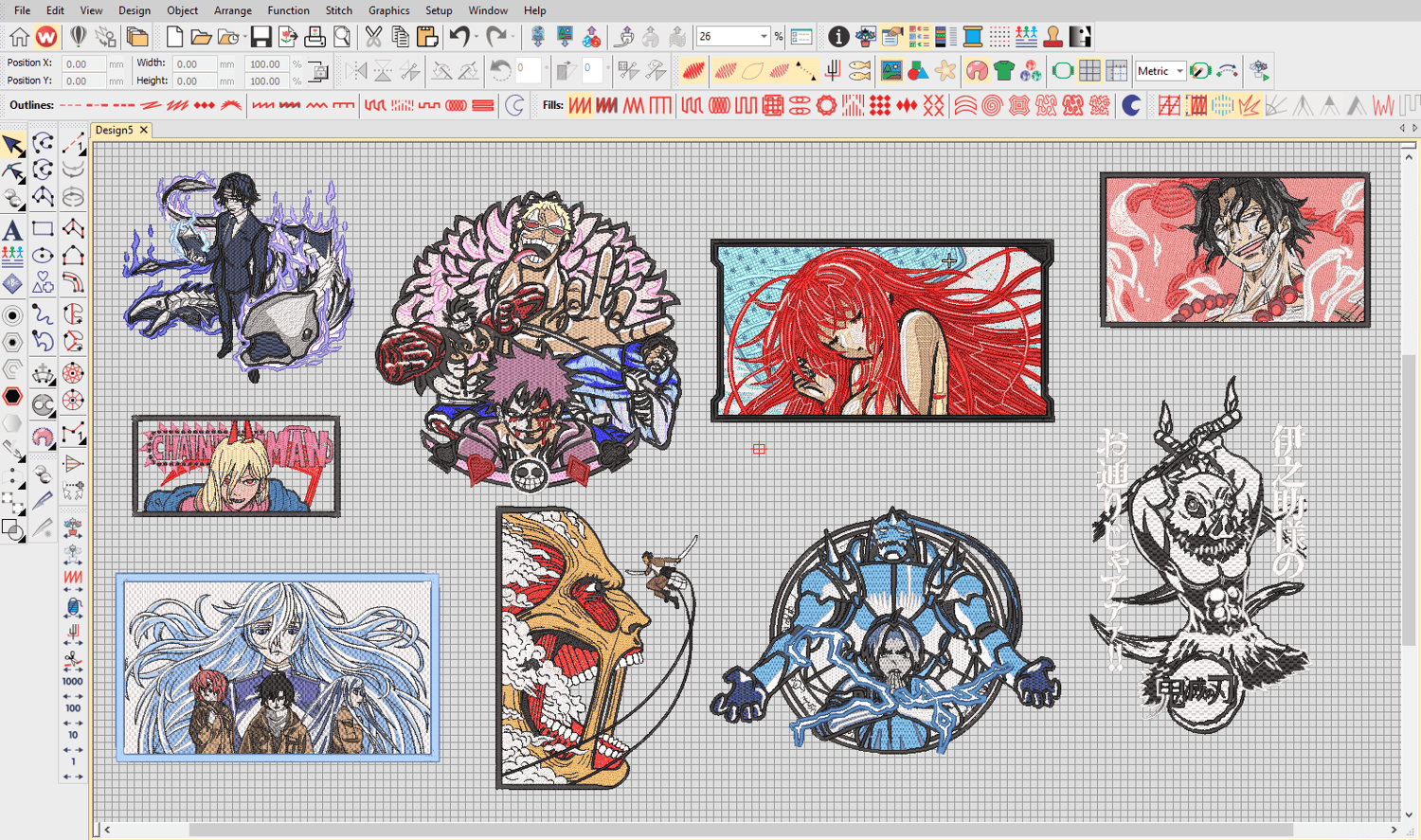Toggle Show Vectors shapes display
1421x840 pixels.
point(918,71)
